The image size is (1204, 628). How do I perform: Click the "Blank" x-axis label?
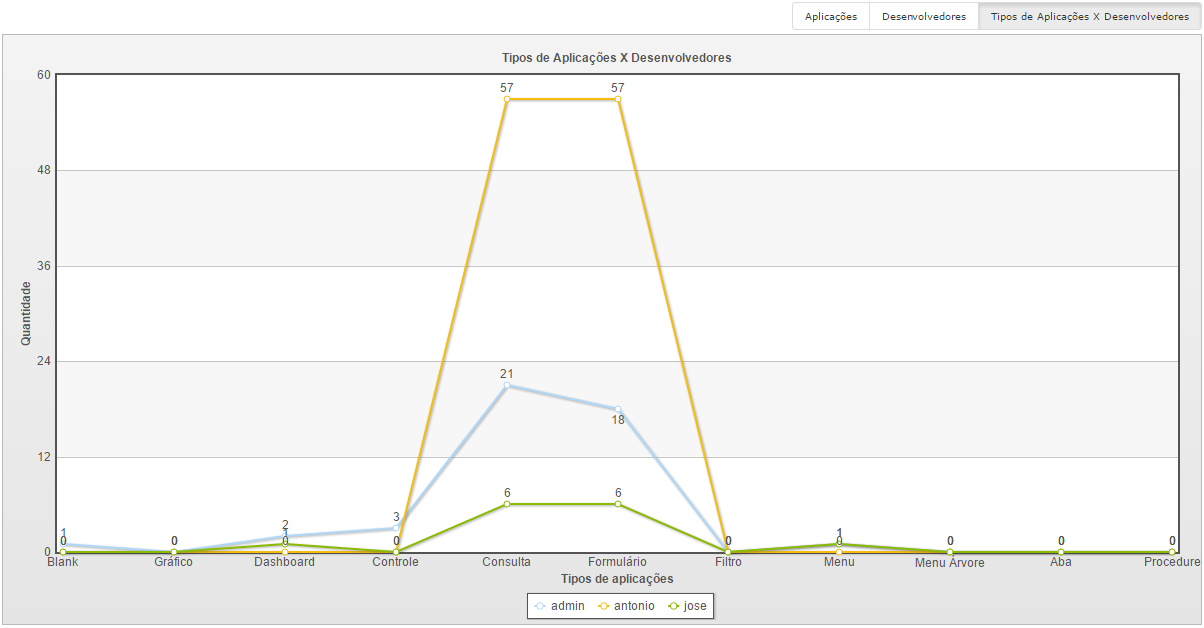[x=63, y=562]
